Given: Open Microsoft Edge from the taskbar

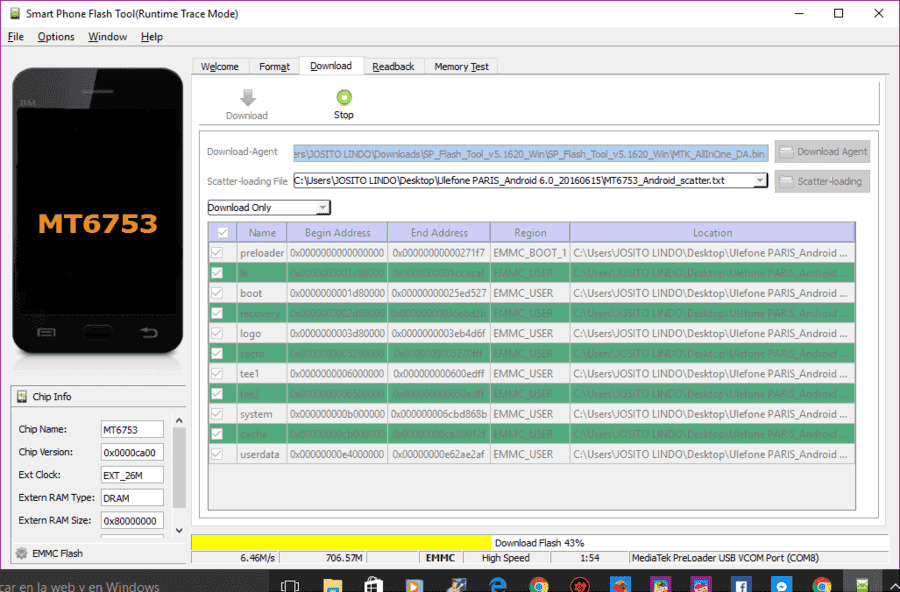Looking at the screenshot, I should pos(498,585).
